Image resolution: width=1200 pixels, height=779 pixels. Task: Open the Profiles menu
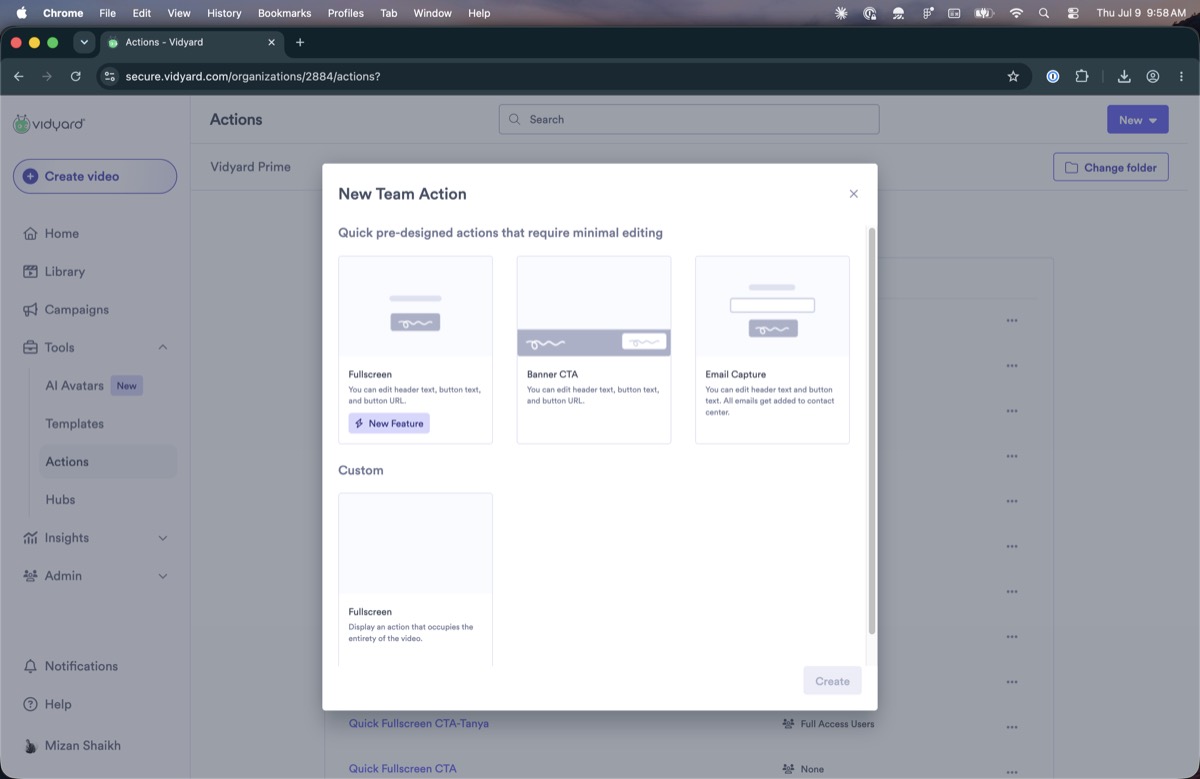tap(346, 13)
